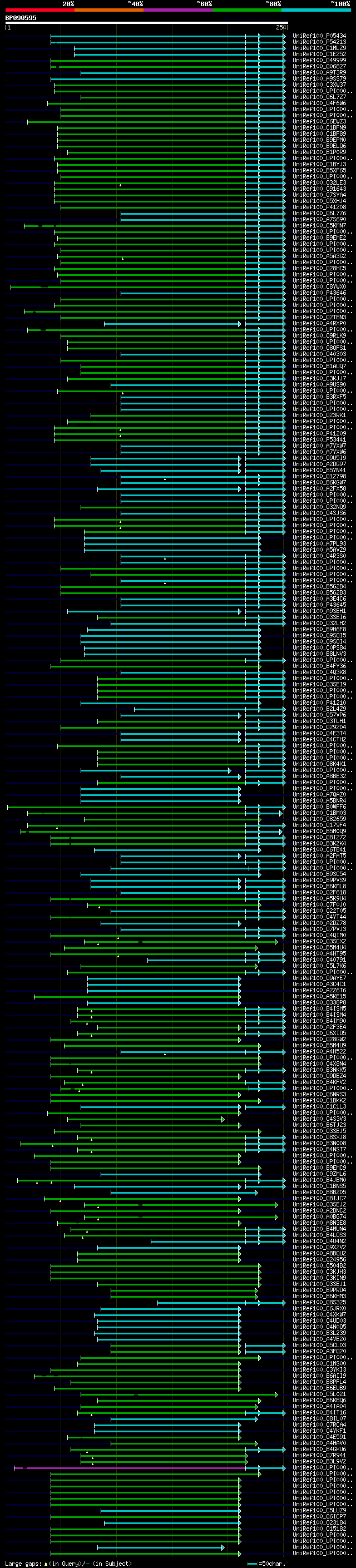The height and width of the screenshot is (1568, 356).
Task: Click the green ~80% identity legend segment
Action: 247,10
